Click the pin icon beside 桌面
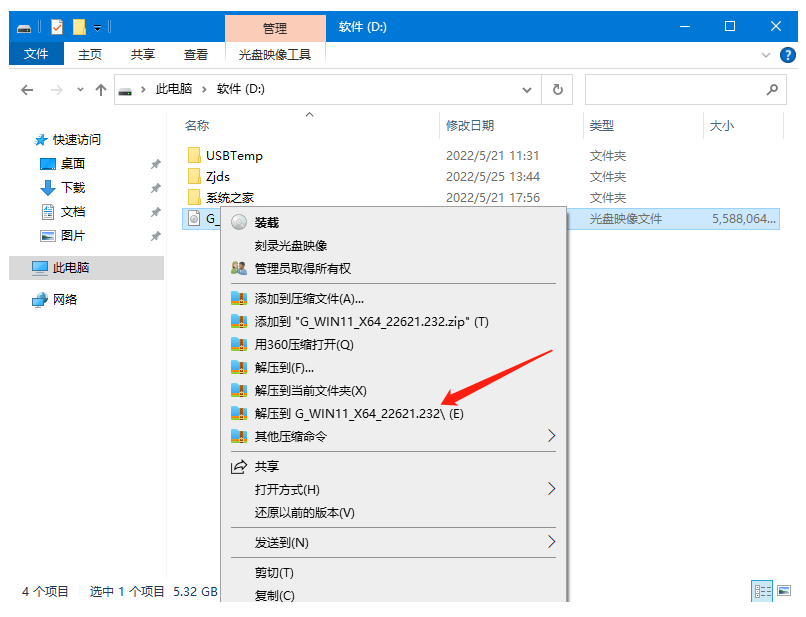Screen dimensions: 806x617 point(155,164)
